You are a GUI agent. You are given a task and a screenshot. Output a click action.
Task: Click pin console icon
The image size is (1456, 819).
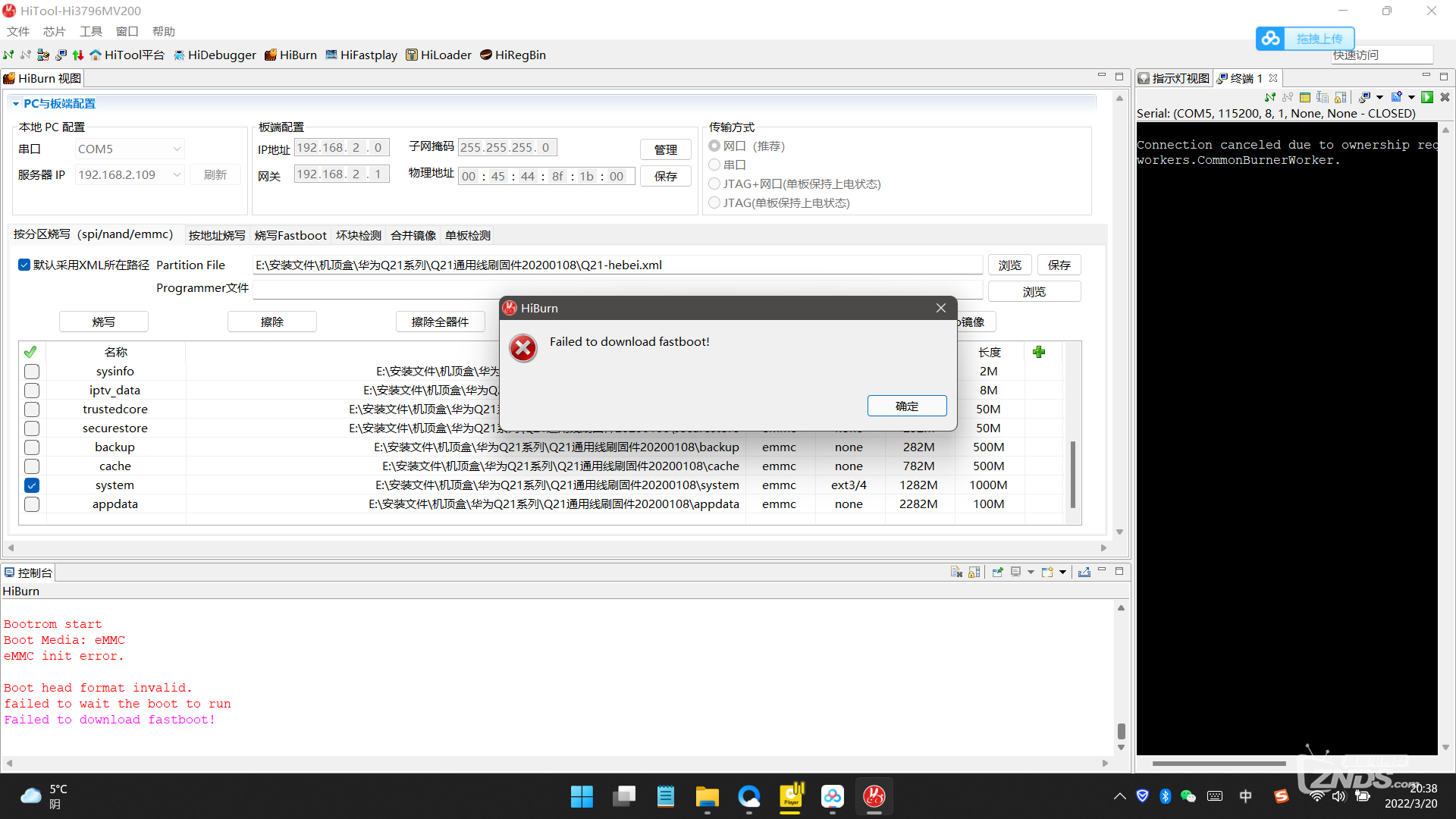coord(997,572)
